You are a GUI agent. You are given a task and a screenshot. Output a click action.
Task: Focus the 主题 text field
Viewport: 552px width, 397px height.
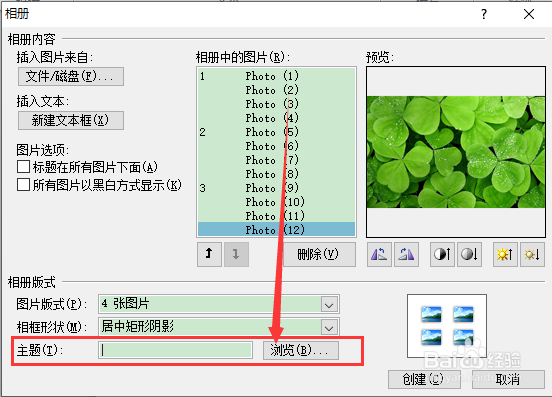[x=175, y=350]
